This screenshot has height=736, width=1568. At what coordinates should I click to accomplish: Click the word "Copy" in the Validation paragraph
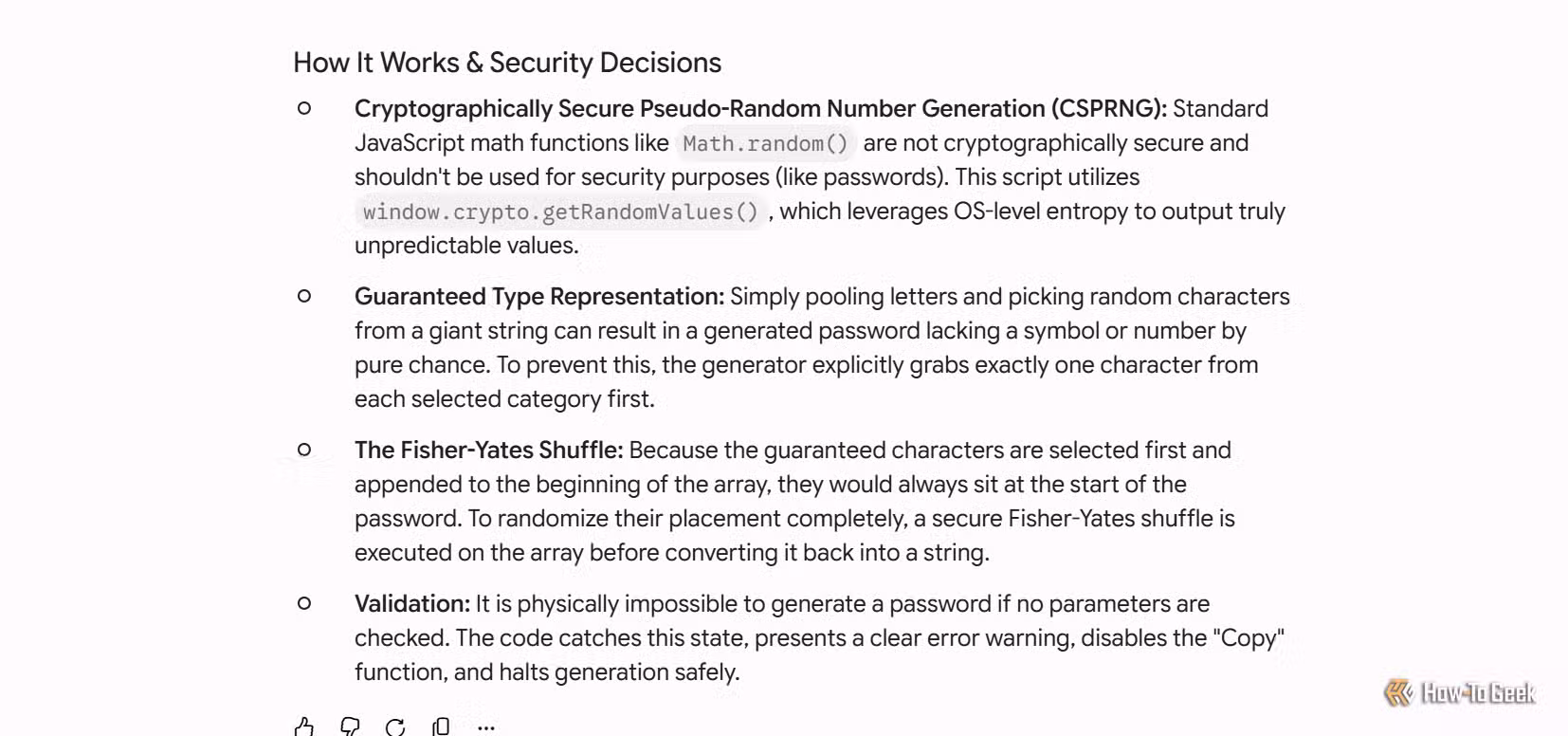[x=1249, y=638]
